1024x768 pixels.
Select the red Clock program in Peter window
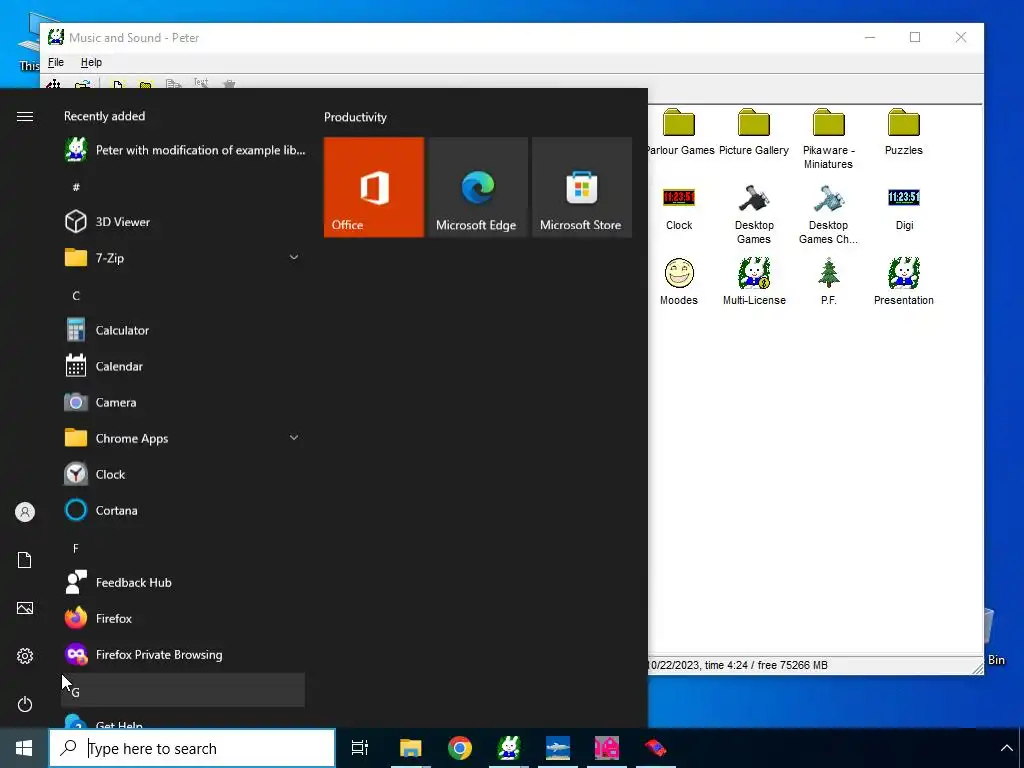coord(679,208)
